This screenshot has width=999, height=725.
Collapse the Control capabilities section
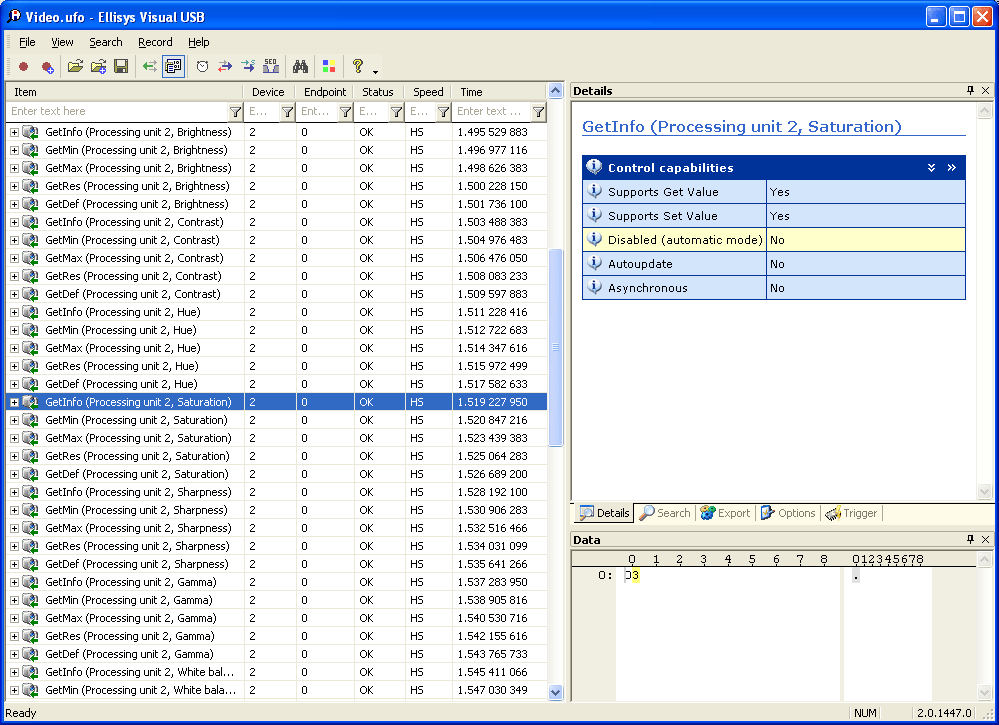coord(931,168)
